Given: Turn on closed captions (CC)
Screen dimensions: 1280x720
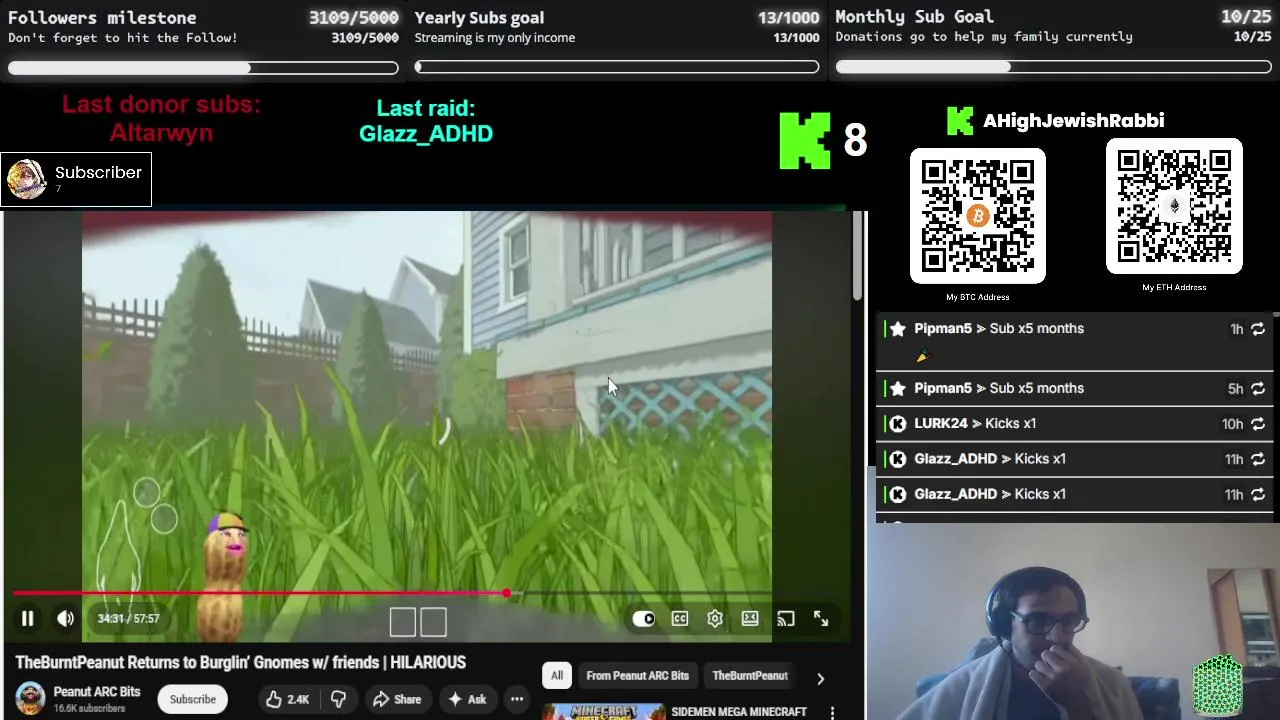Looking at the screenshot, I should (680, 619).
